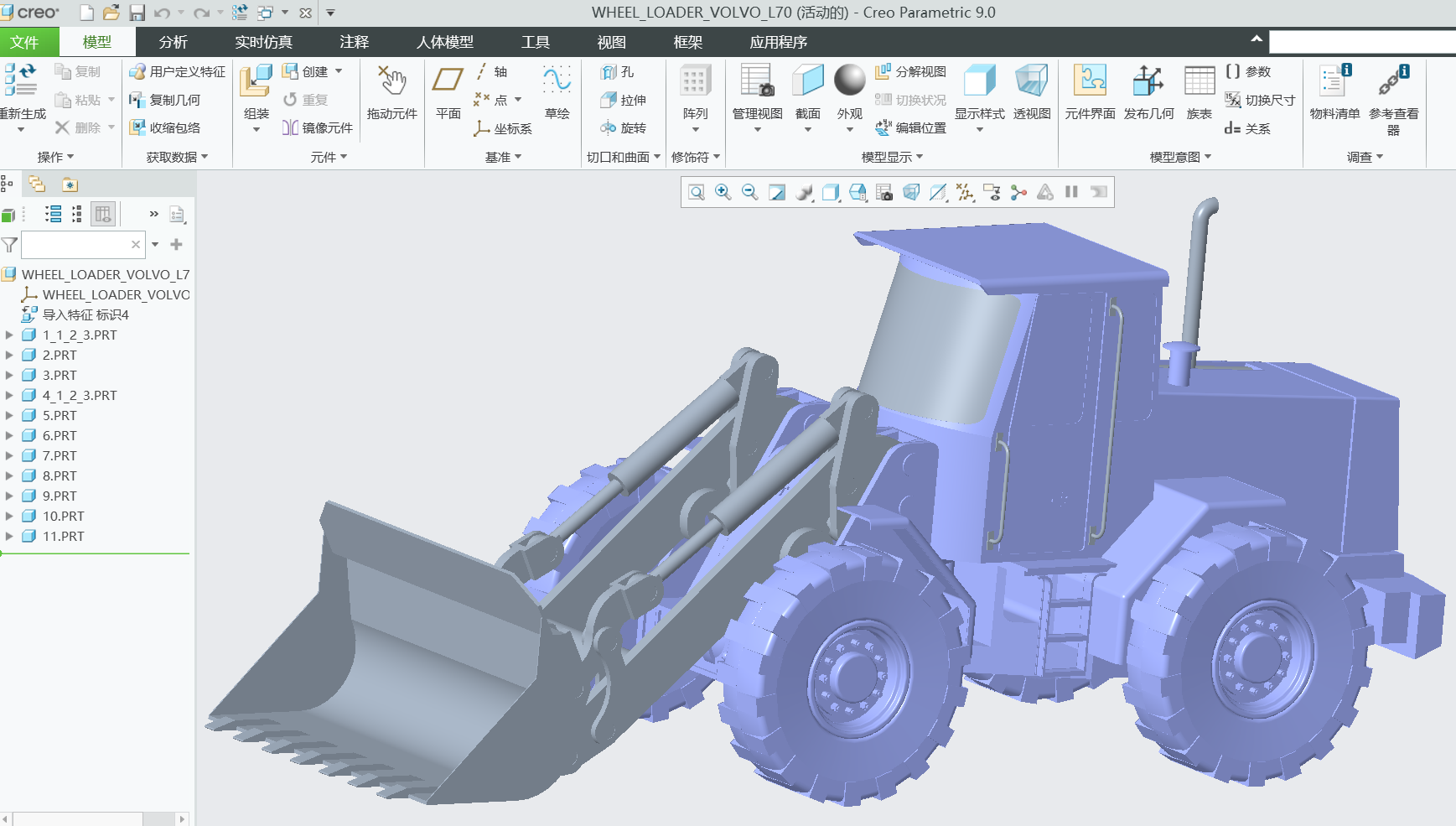Click the 发布几何 publish geometry icon

click(1148, 81)
